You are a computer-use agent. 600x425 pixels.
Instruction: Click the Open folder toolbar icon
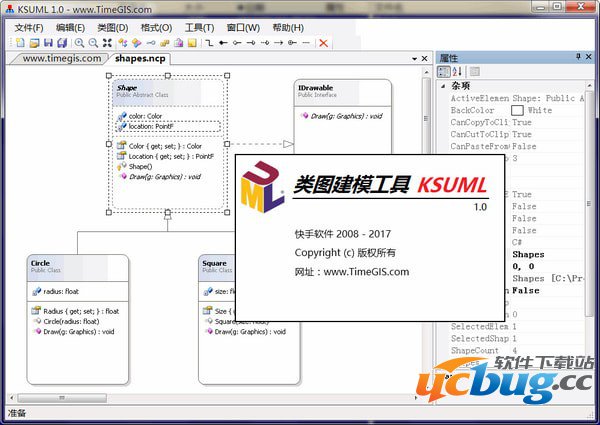34,43
